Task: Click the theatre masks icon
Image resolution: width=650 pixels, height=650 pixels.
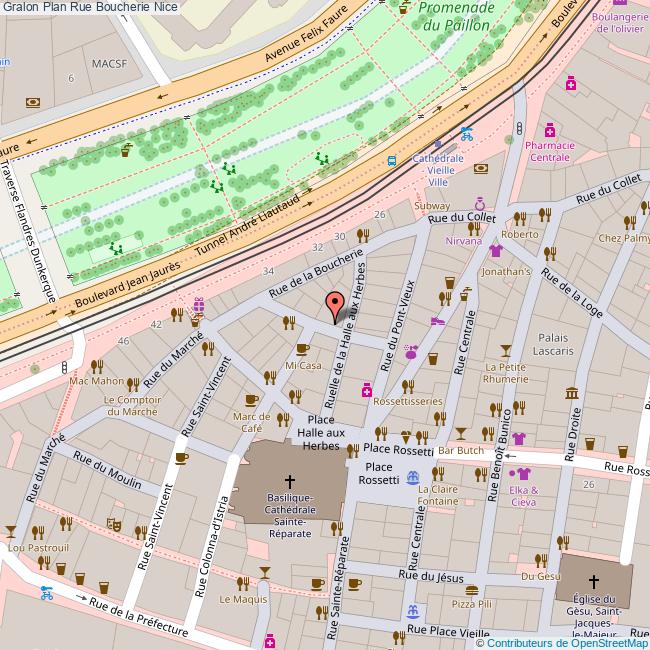Action: (x=115, y=522)
